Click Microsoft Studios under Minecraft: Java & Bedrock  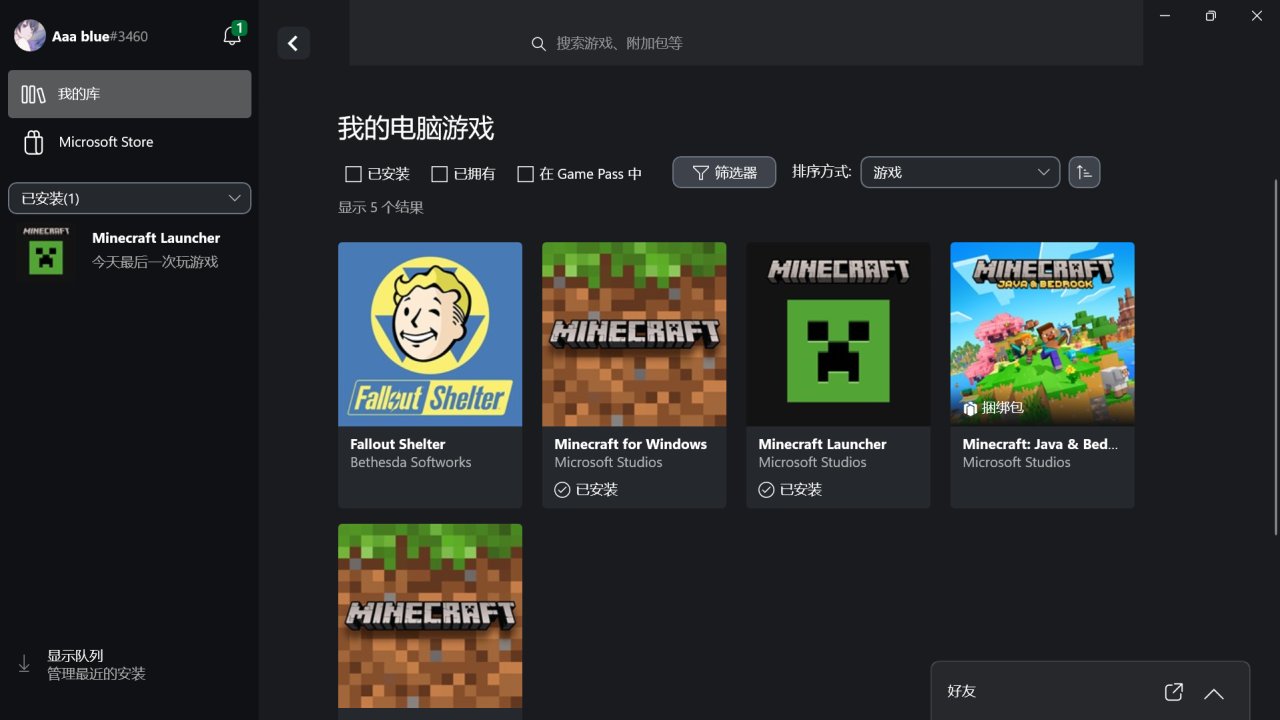(1017, 462)
